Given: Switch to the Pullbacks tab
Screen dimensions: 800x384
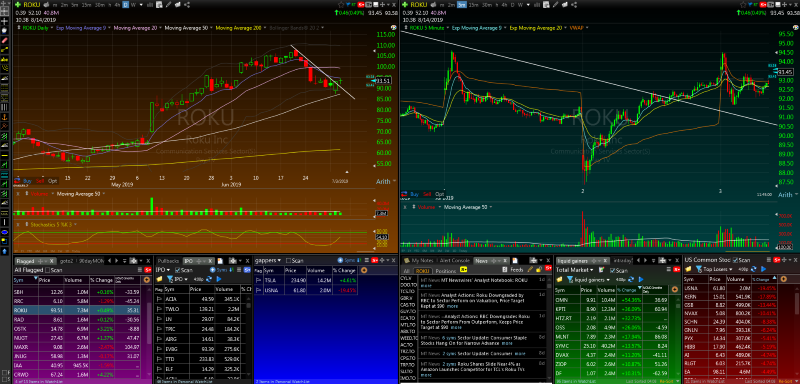Looking at the screenshot, I should pyautogui.click(x=168, y=261).
